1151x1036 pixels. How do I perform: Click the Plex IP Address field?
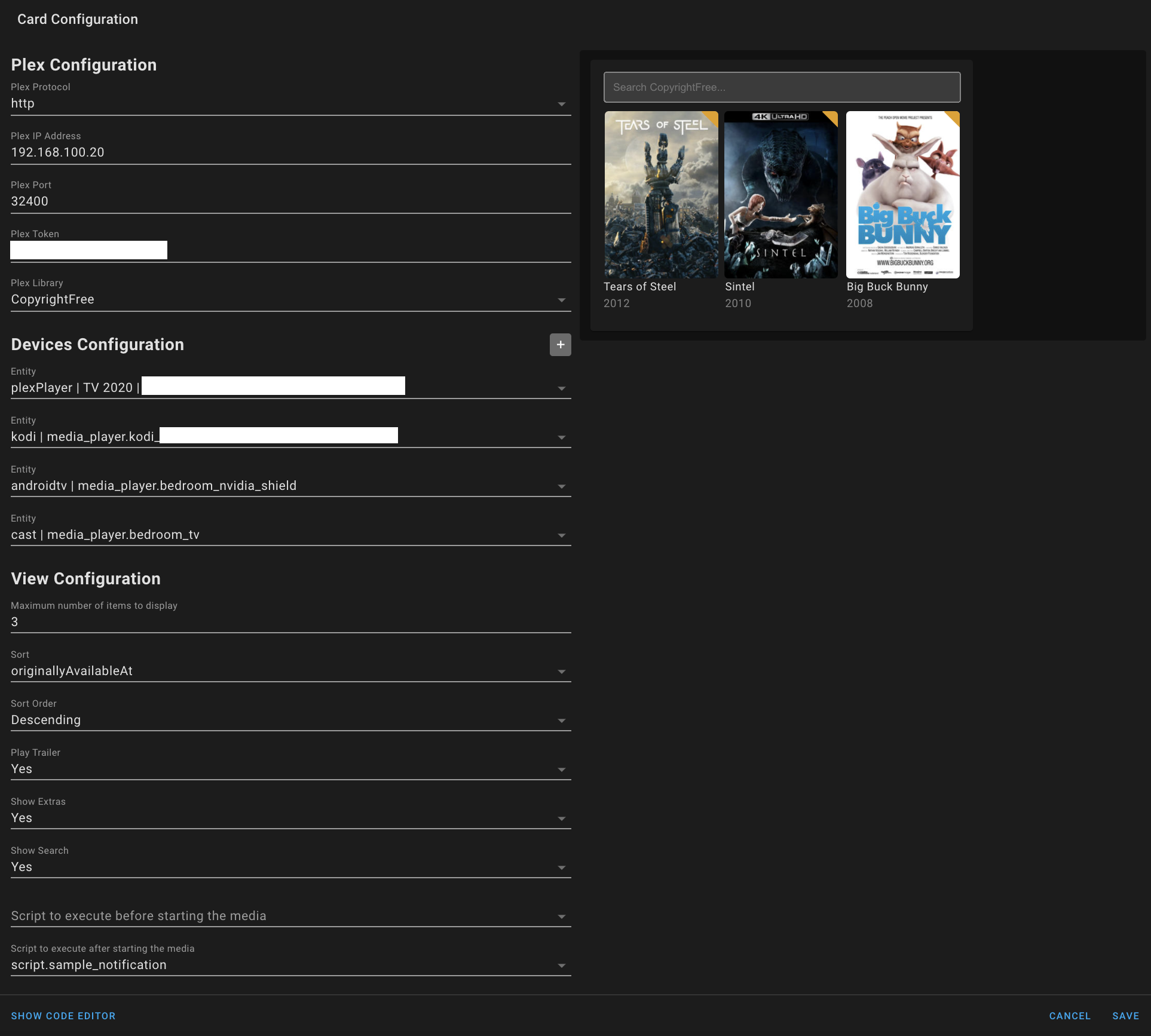[x=290, y=153]
